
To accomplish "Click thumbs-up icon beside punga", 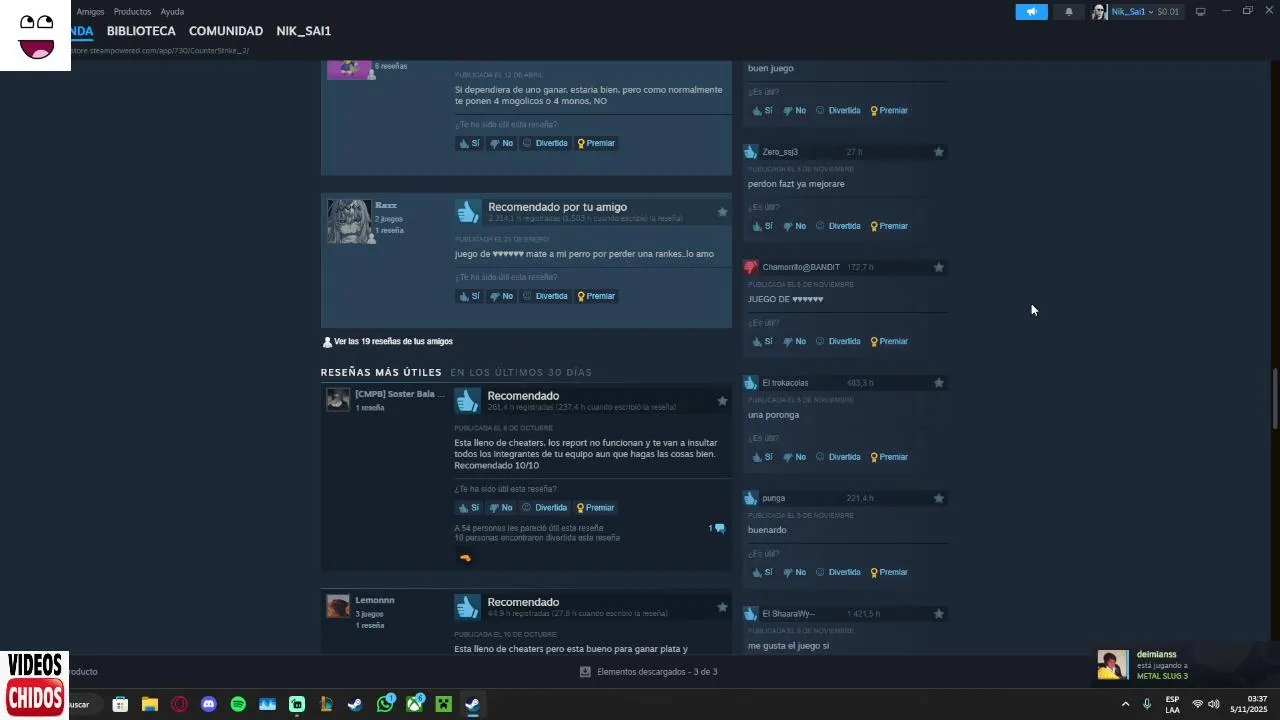I will point(751,498).
